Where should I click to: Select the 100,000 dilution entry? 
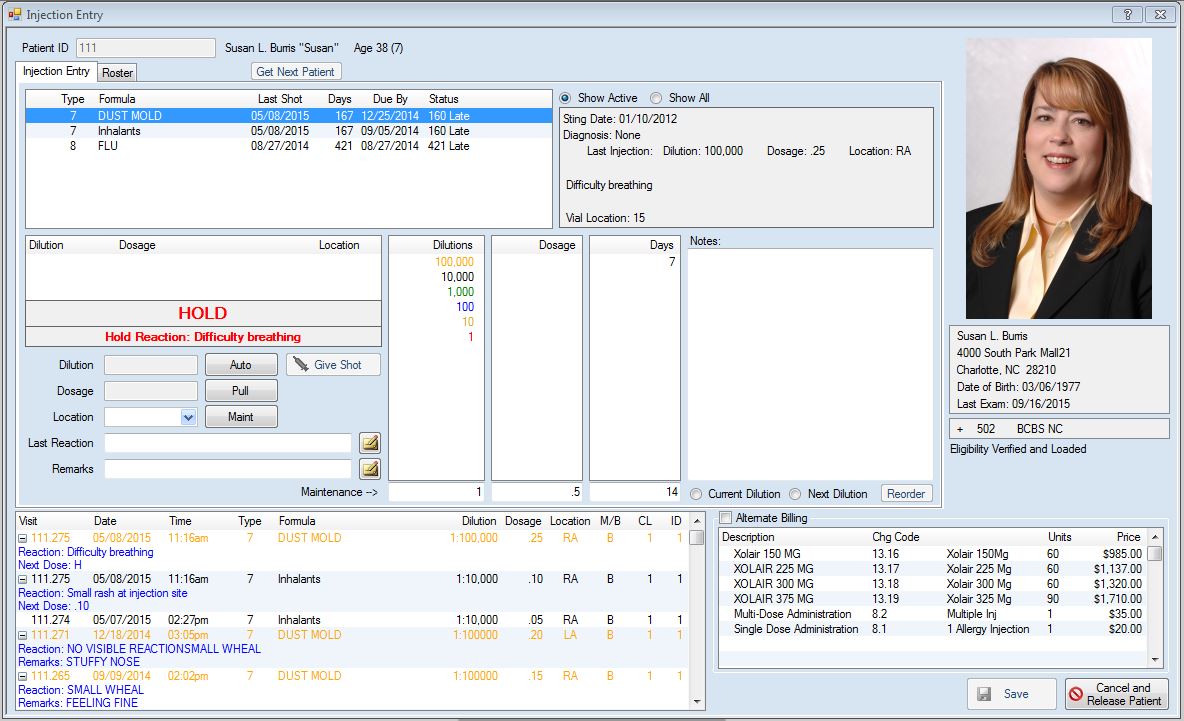point(455,262)
